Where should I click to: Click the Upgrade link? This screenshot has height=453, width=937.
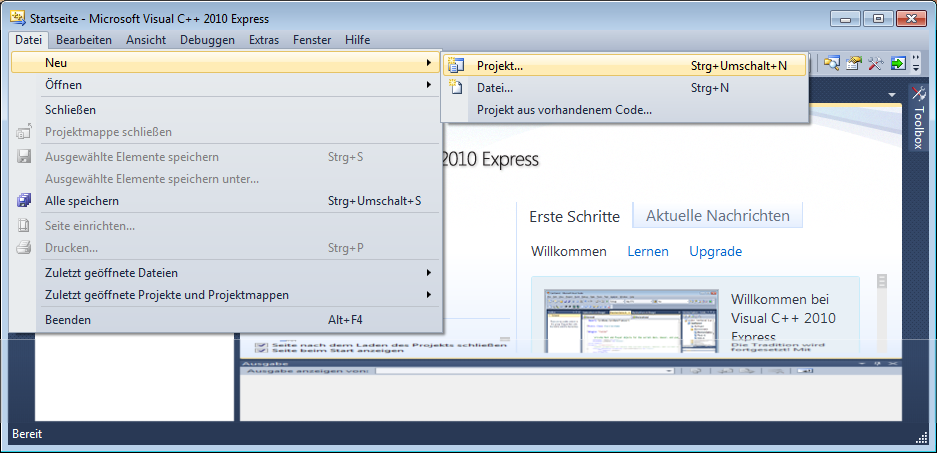715,251
